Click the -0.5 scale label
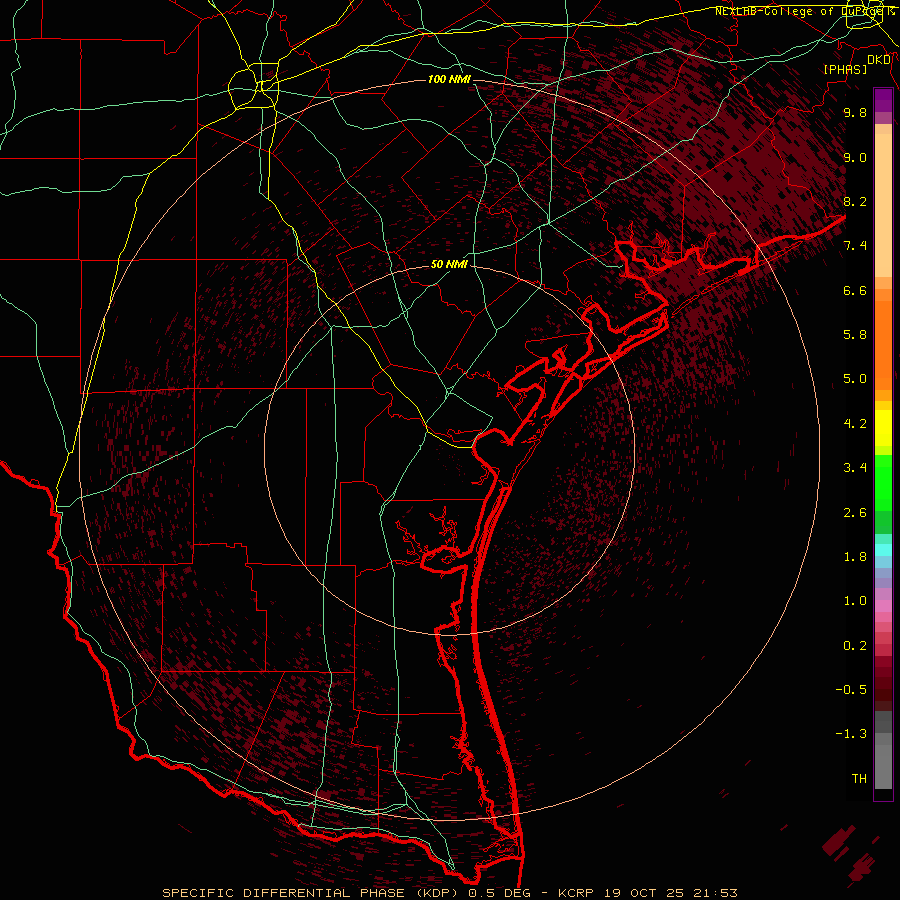Viewport: 900px width, 900px height. (x=851, y=690)
